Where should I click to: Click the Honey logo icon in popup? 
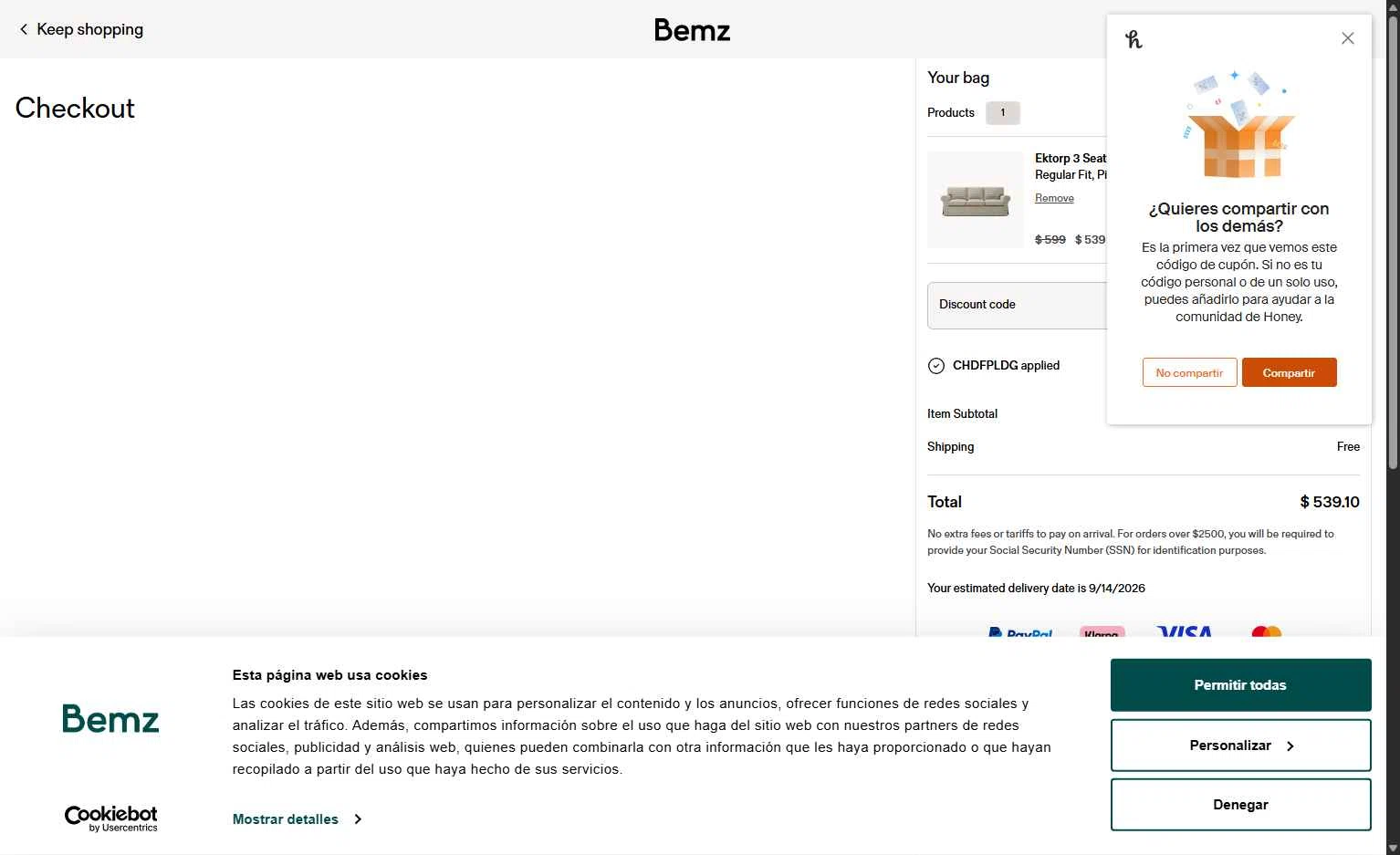point(1134,39)
